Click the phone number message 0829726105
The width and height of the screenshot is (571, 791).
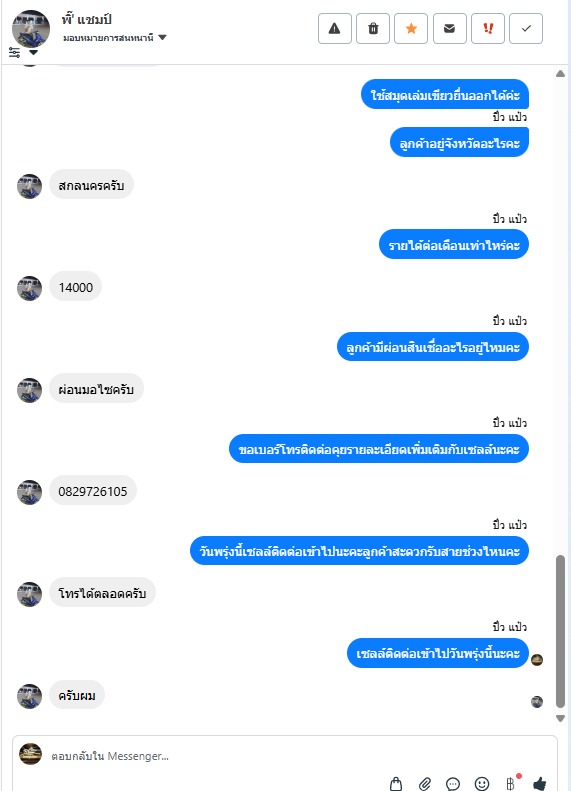click(93, 491)
